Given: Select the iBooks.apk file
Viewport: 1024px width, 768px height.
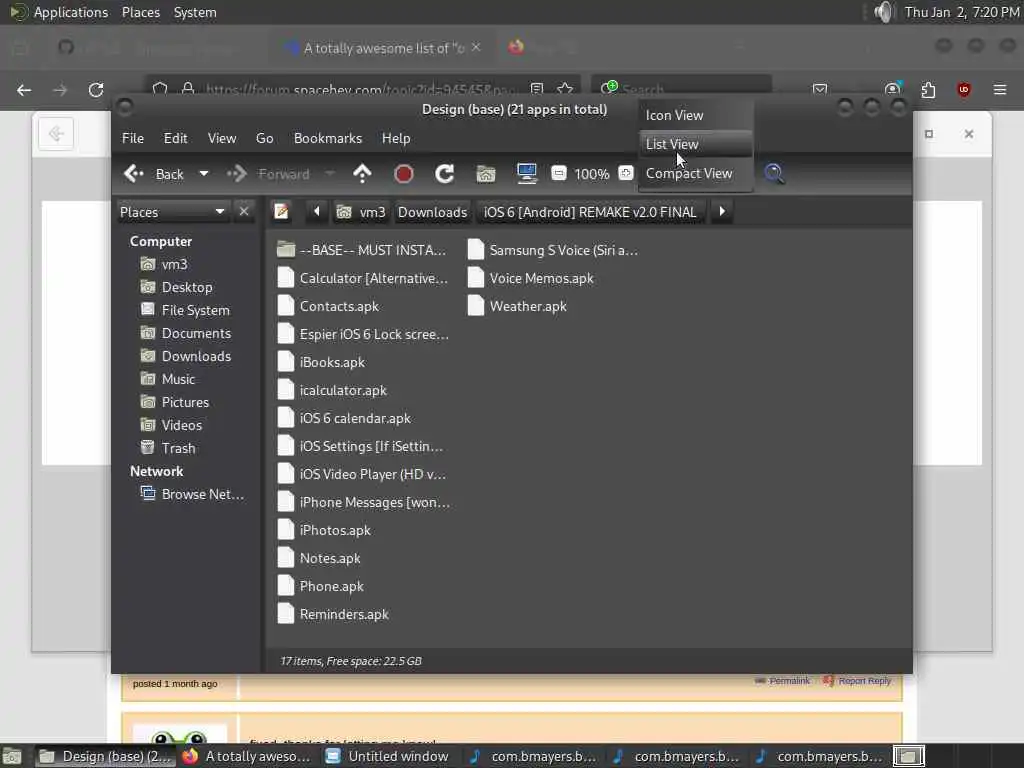Looking at the screenshot, I should coord(321,362).
